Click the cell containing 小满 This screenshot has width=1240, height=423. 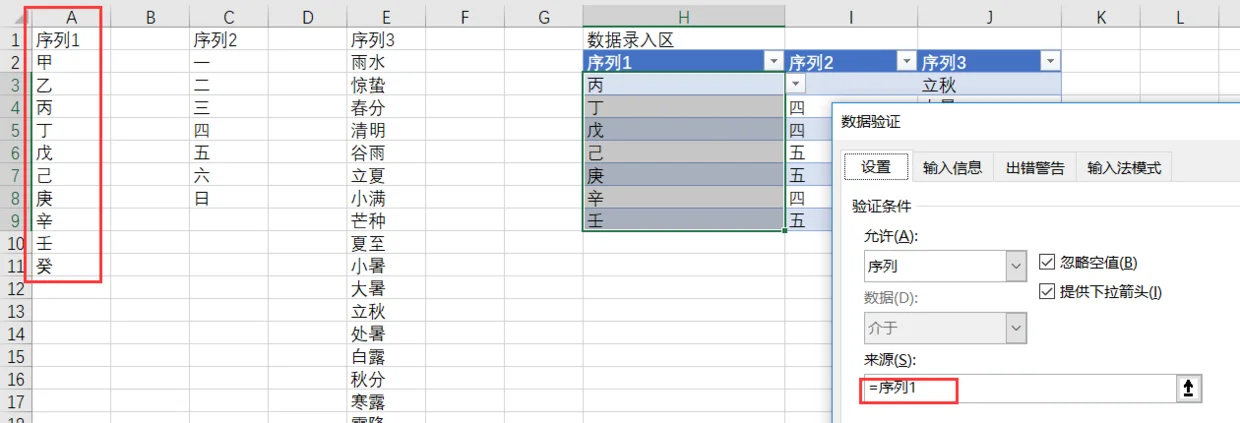[386, 198]
